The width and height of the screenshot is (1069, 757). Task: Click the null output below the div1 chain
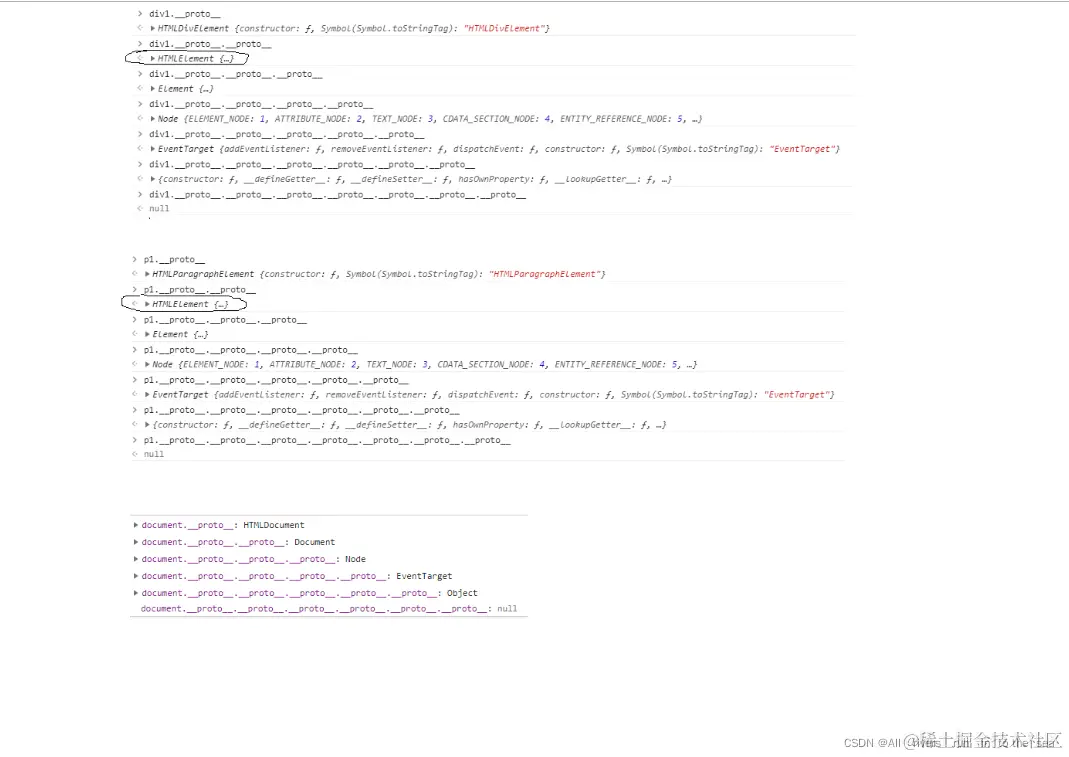[x=159, y=209]
